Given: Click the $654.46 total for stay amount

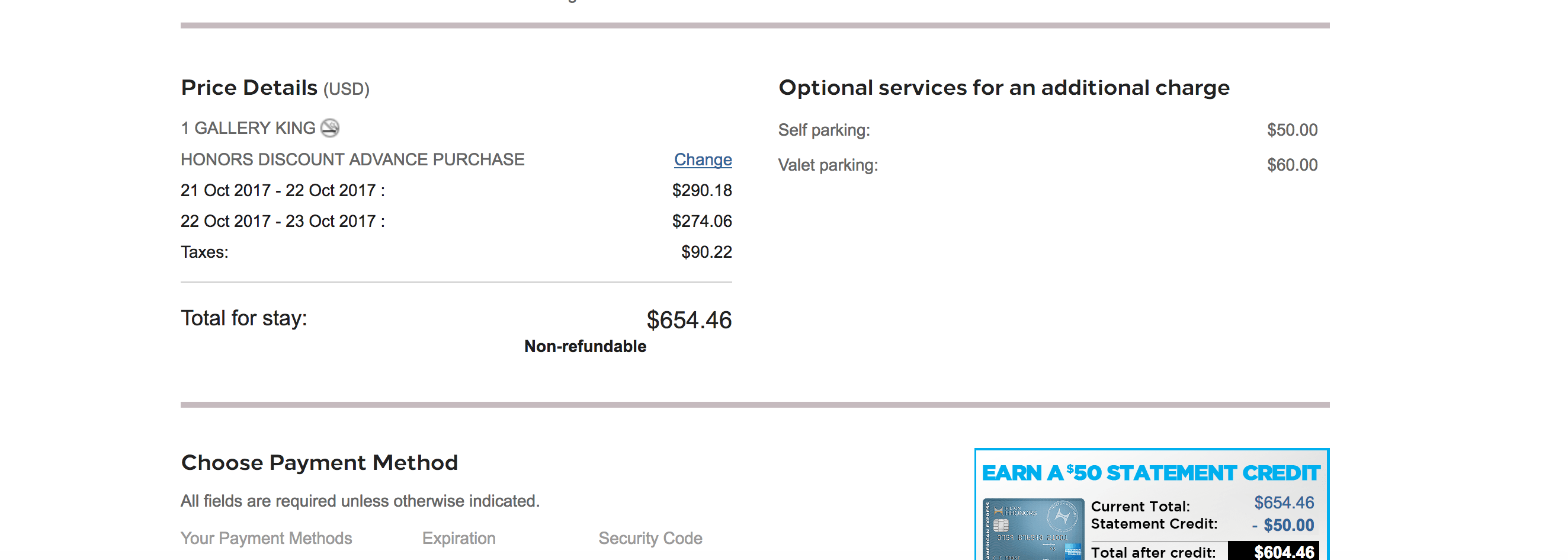Looking at the screenshot, I should coord(688,320).
